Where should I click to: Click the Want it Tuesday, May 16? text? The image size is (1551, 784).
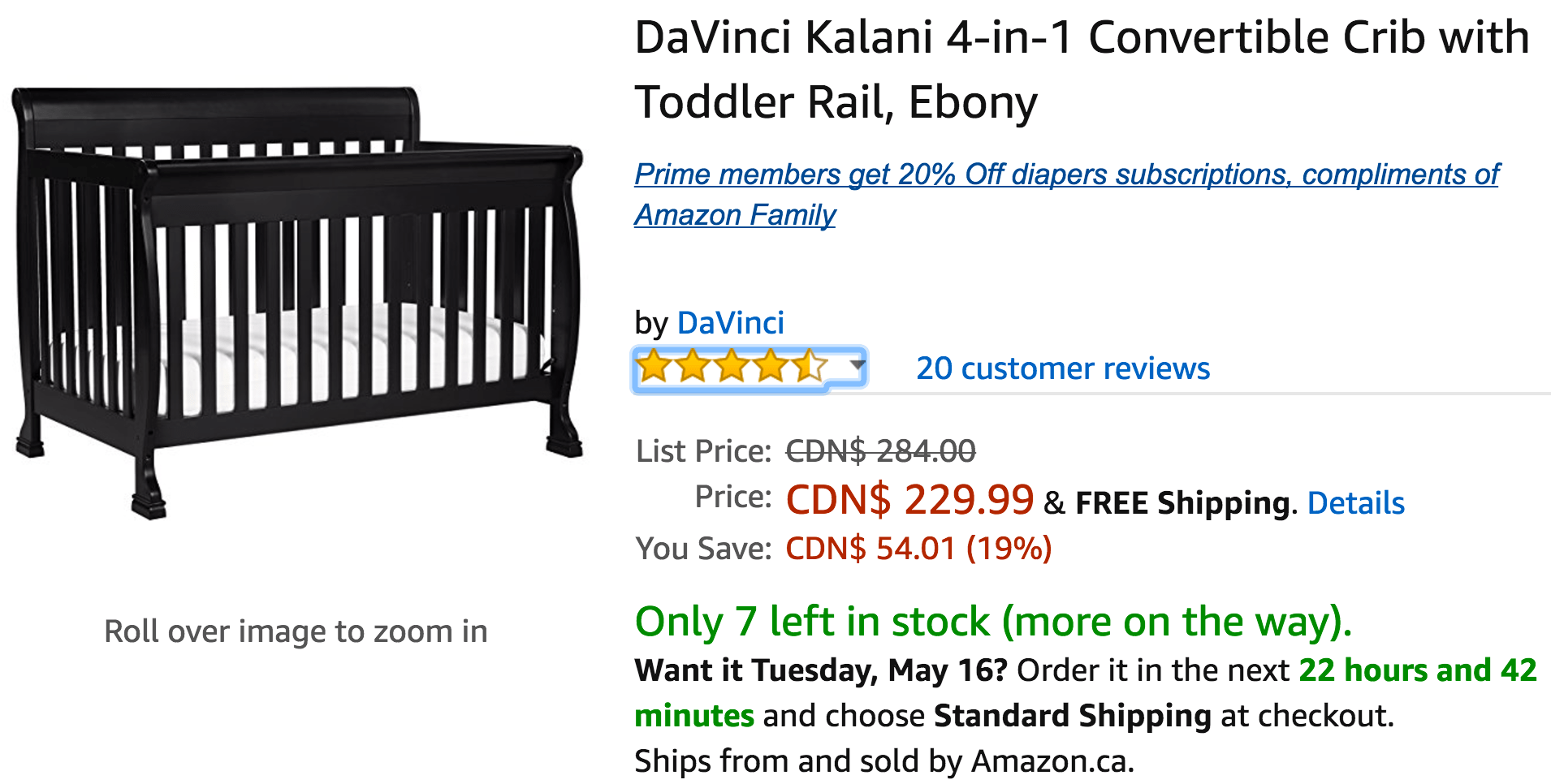tap(821, 670)
